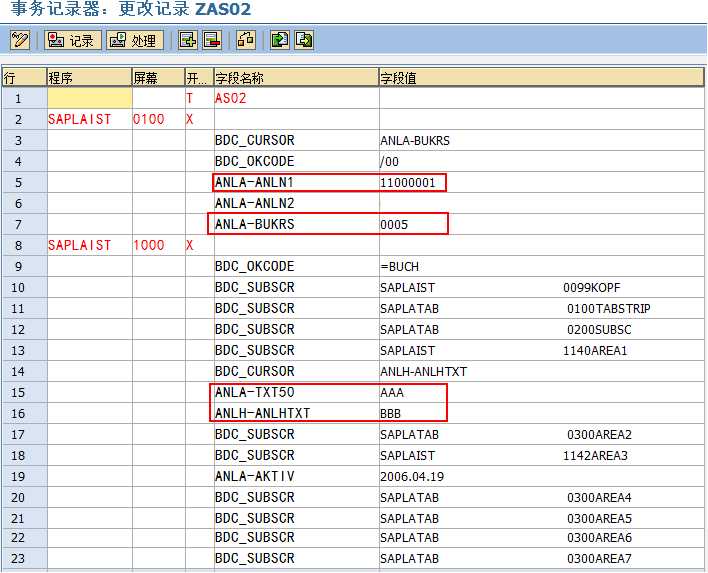The height and width of the screenshot is (573, 708).
Task: Click the 记录 toolbar button
Action: click(x=73, y=40)
